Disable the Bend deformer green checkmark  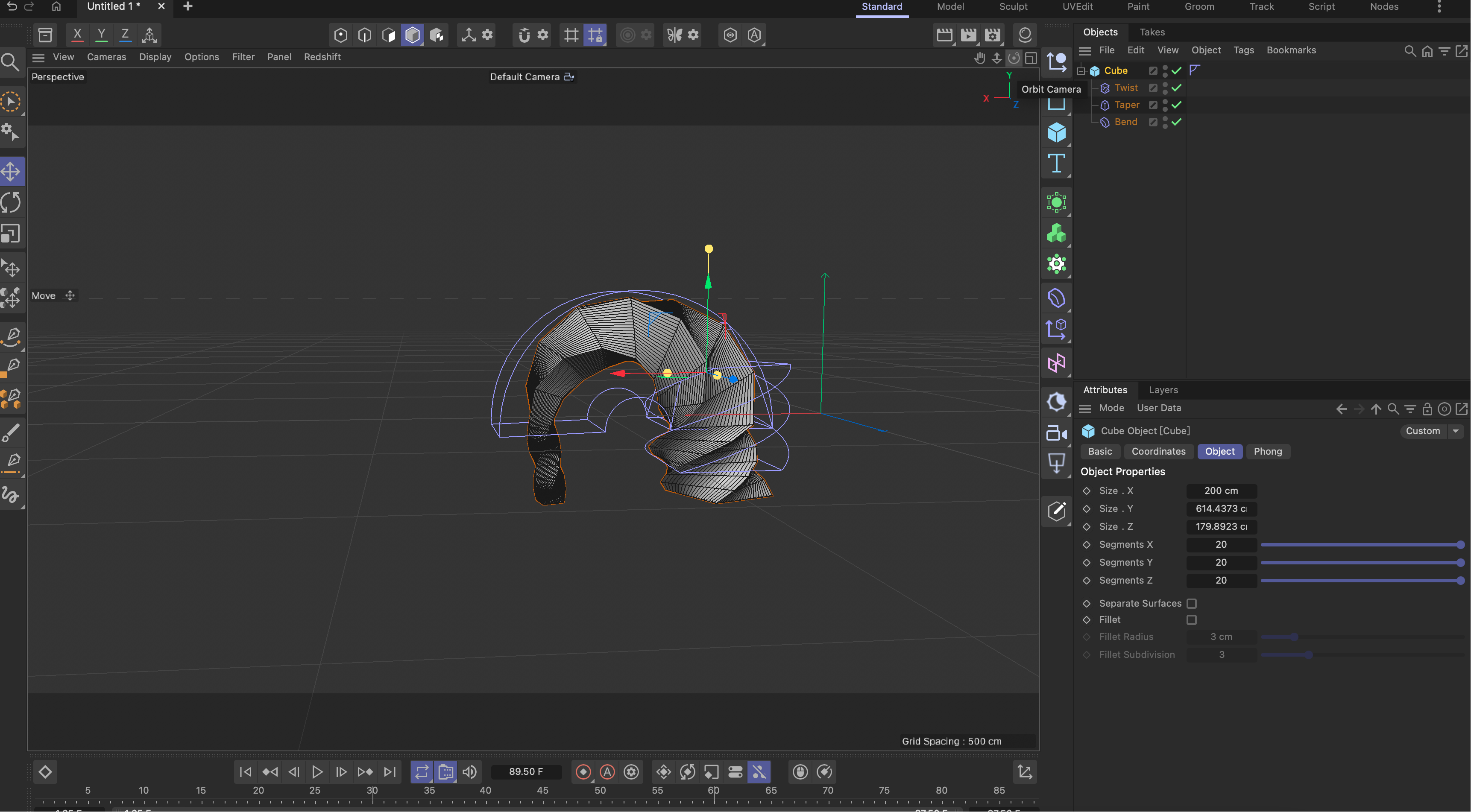[1176, 122]
